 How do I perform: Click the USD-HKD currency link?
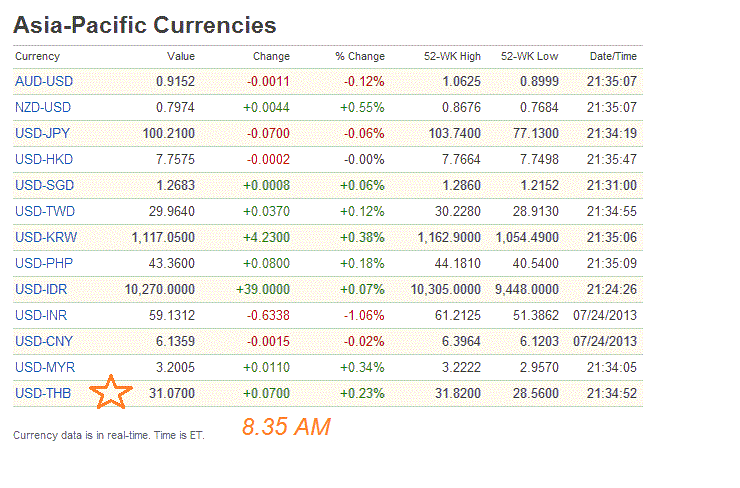(44, 160)
